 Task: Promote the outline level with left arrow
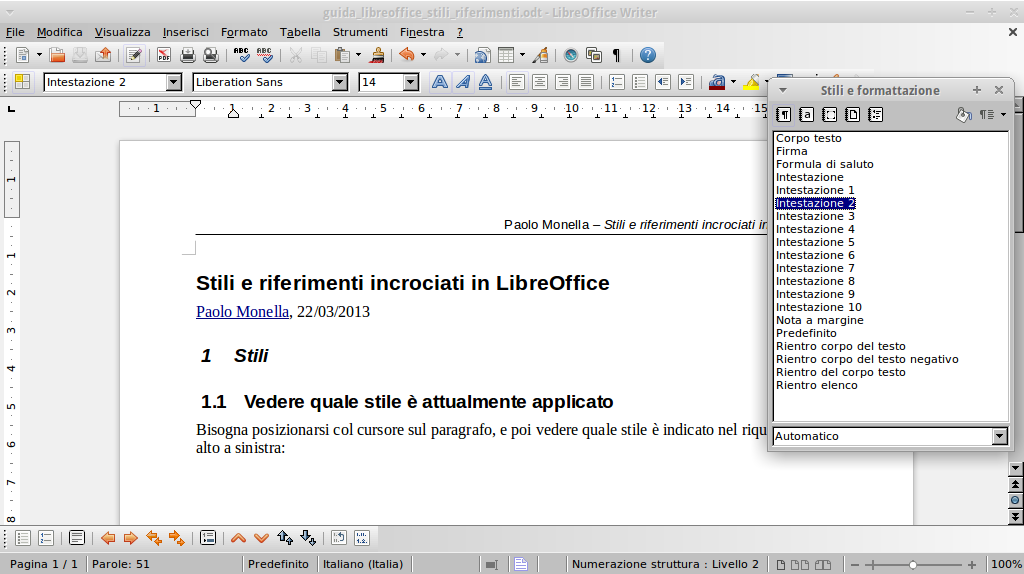point(108,538)
